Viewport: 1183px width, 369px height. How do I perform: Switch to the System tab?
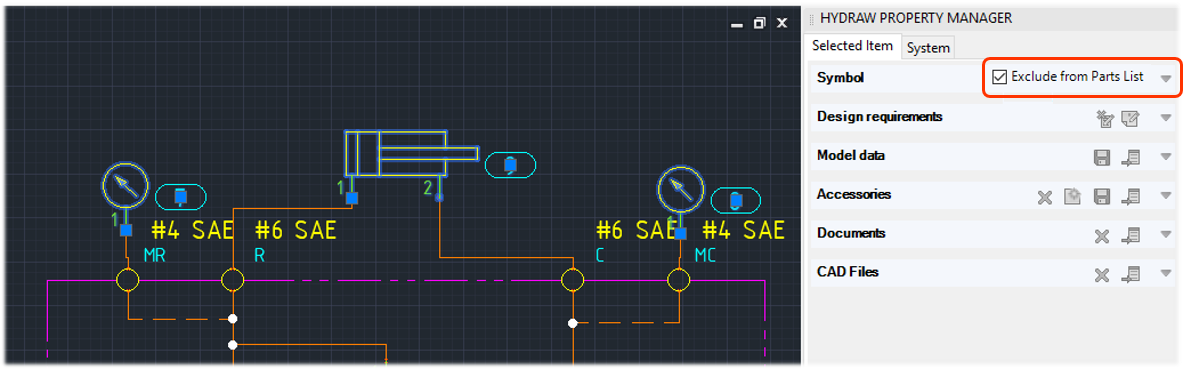(928, 48)
